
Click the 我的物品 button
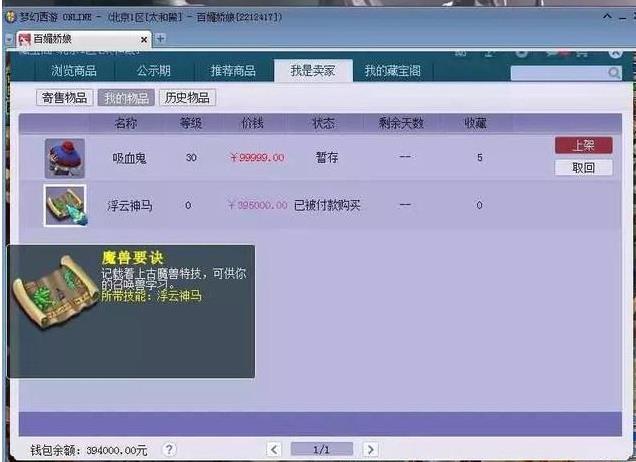126,97
